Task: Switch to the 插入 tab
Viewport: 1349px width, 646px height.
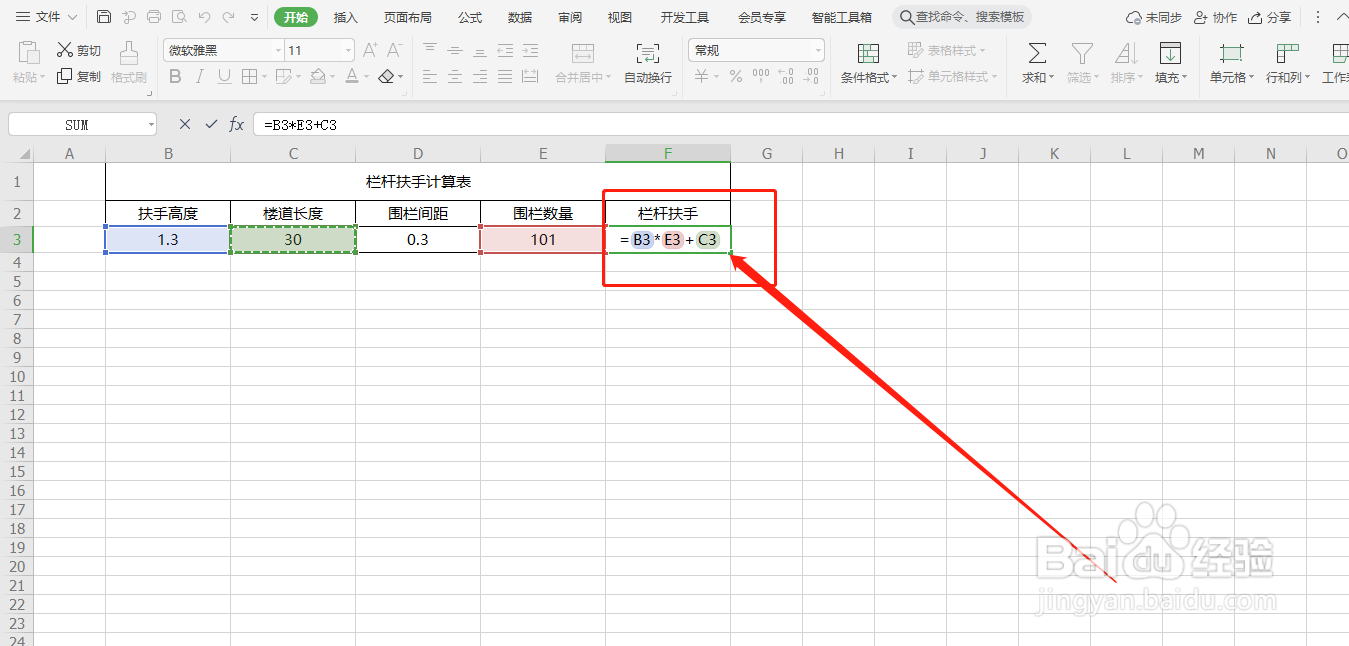Action: point(346,17)
